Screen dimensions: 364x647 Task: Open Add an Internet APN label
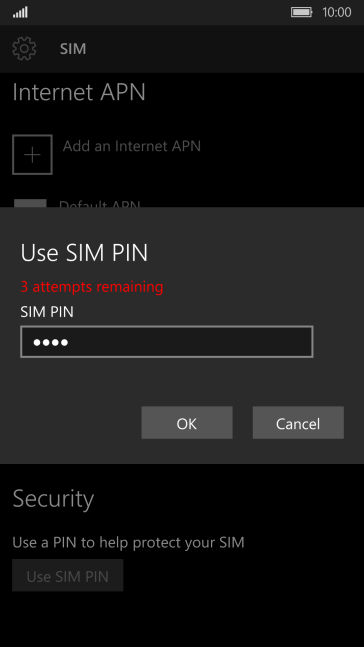pos(132,146)
